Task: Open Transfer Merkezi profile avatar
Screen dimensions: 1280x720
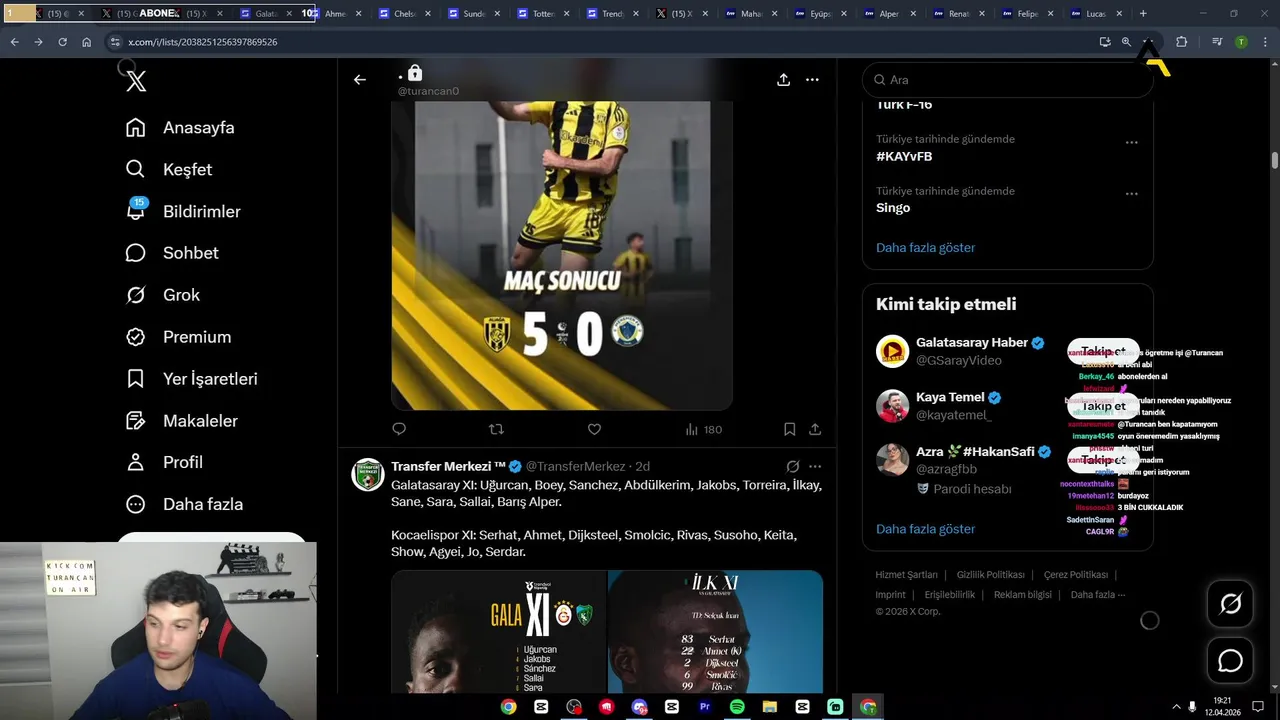Action: tap(368, 474)
